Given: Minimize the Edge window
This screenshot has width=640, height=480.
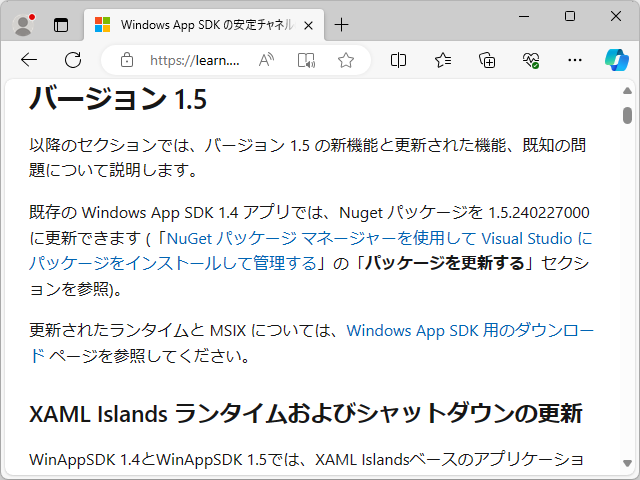Looking at the screenshot, I should click(524, 16).
